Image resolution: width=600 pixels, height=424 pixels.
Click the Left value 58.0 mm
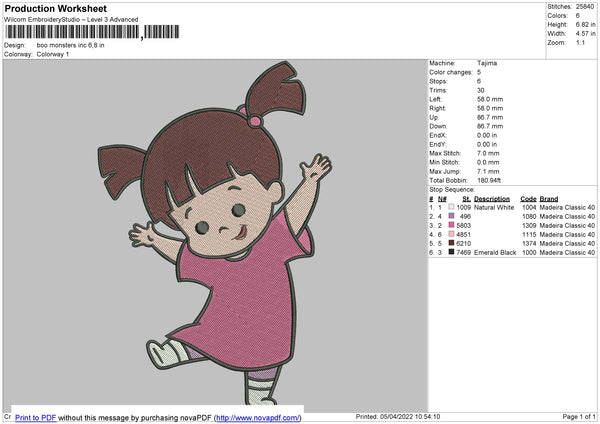490,99
